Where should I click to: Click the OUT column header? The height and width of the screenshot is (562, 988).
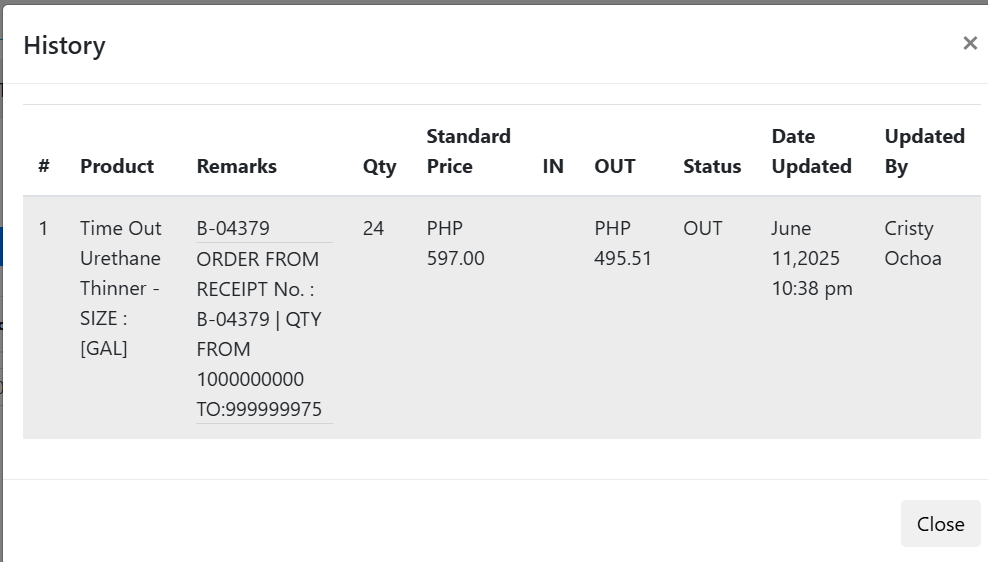pyautogui.click(x=614, y=166)
